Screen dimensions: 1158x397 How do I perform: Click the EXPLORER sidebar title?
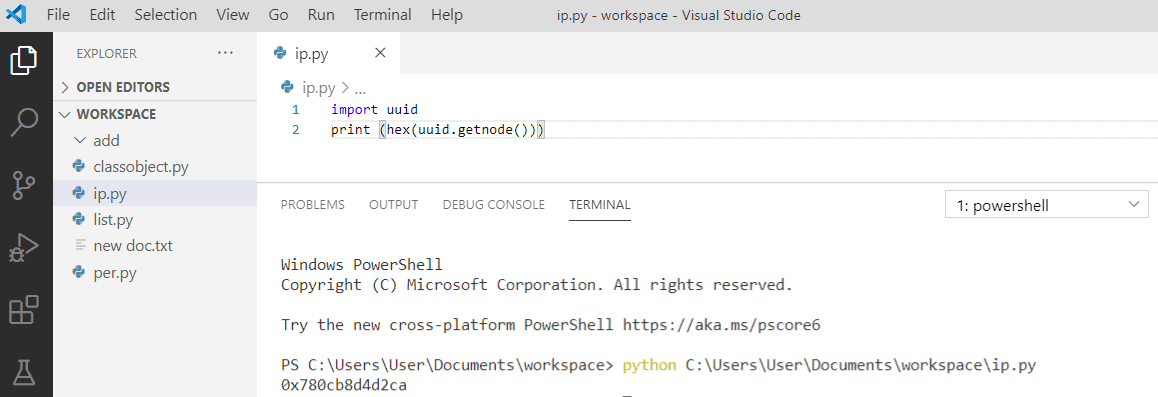click(x=106, y=54)
